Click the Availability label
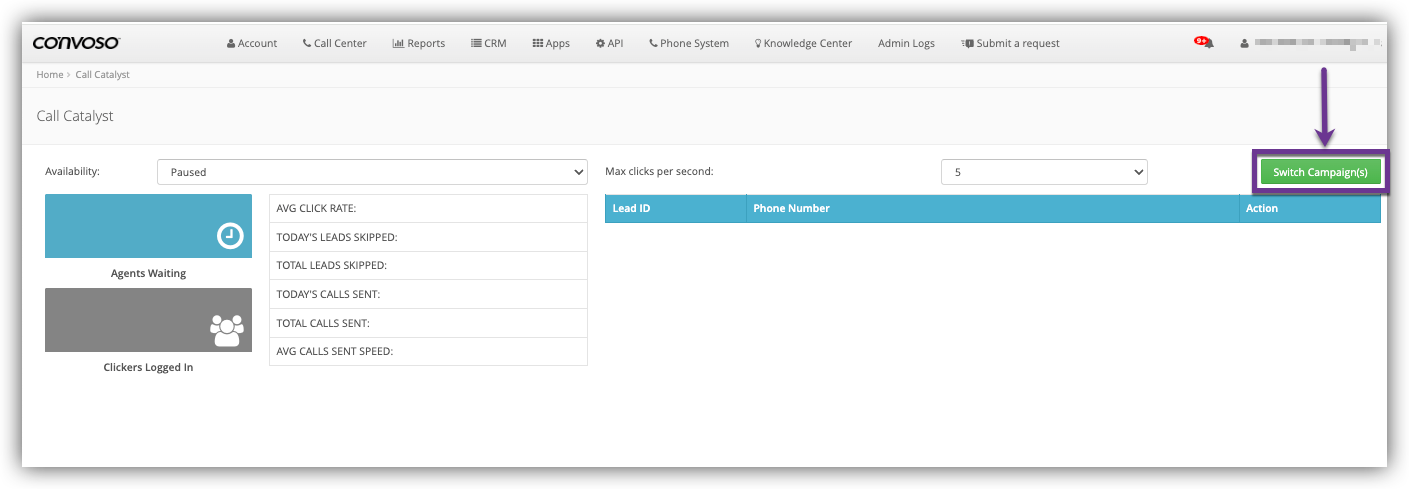 pyautogui.click(x=72, y=171)
